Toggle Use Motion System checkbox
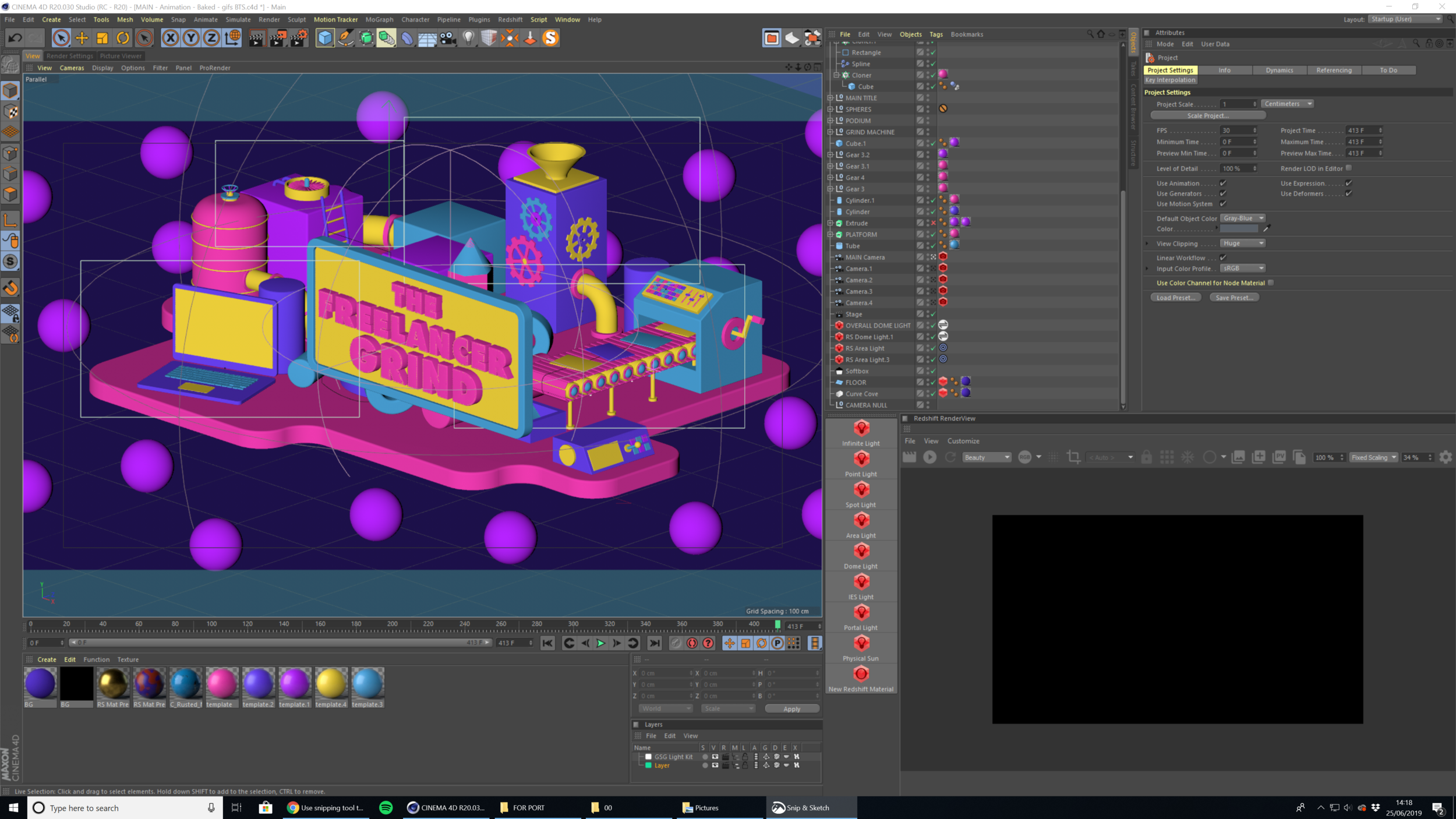Viewport: 1456px width, 819px height. click(x=1223, y=204)
